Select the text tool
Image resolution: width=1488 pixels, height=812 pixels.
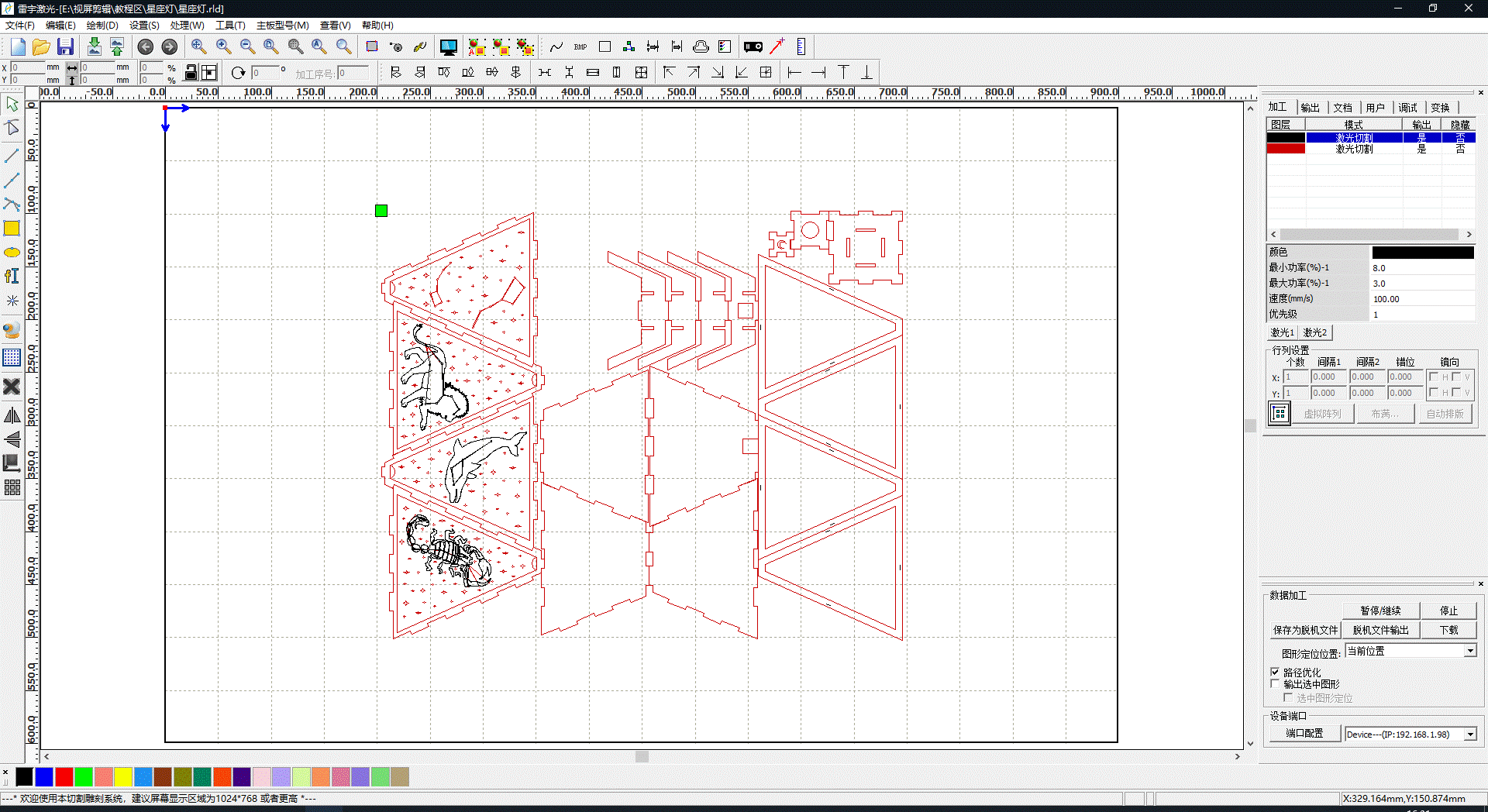[12, 276]
